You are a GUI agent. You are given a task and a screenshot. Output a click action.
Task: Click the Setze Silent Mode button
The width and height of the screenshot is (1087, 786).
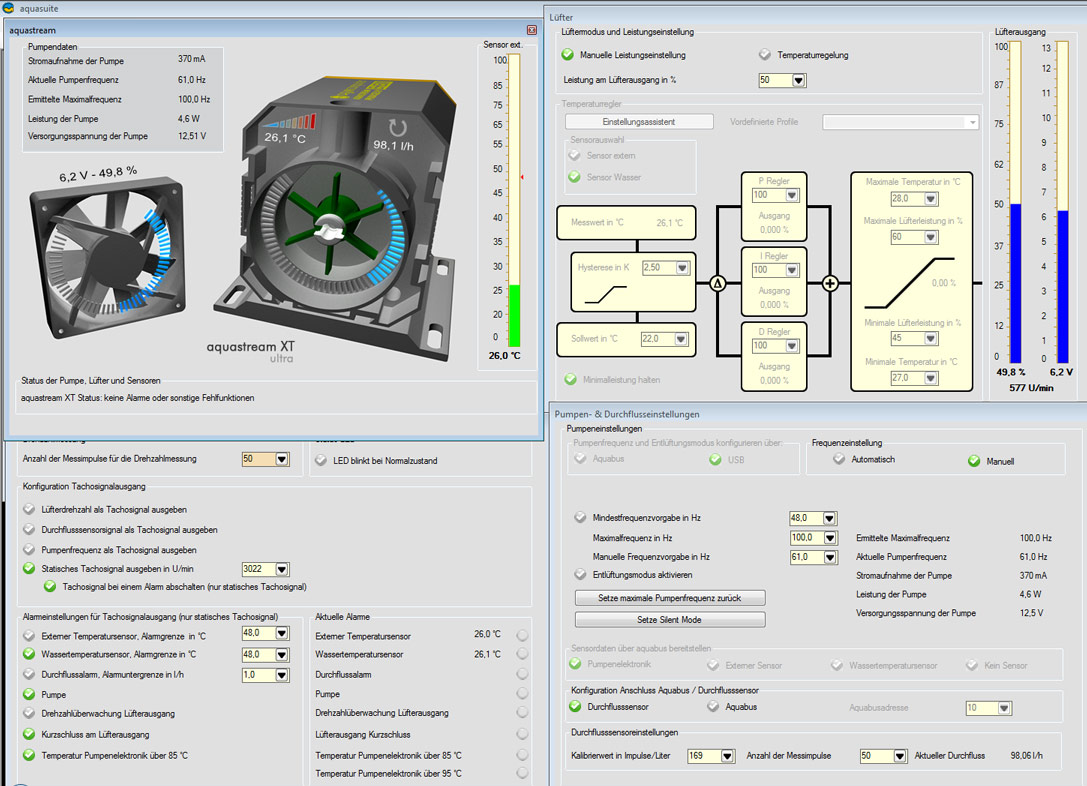[x=670, y=620]
